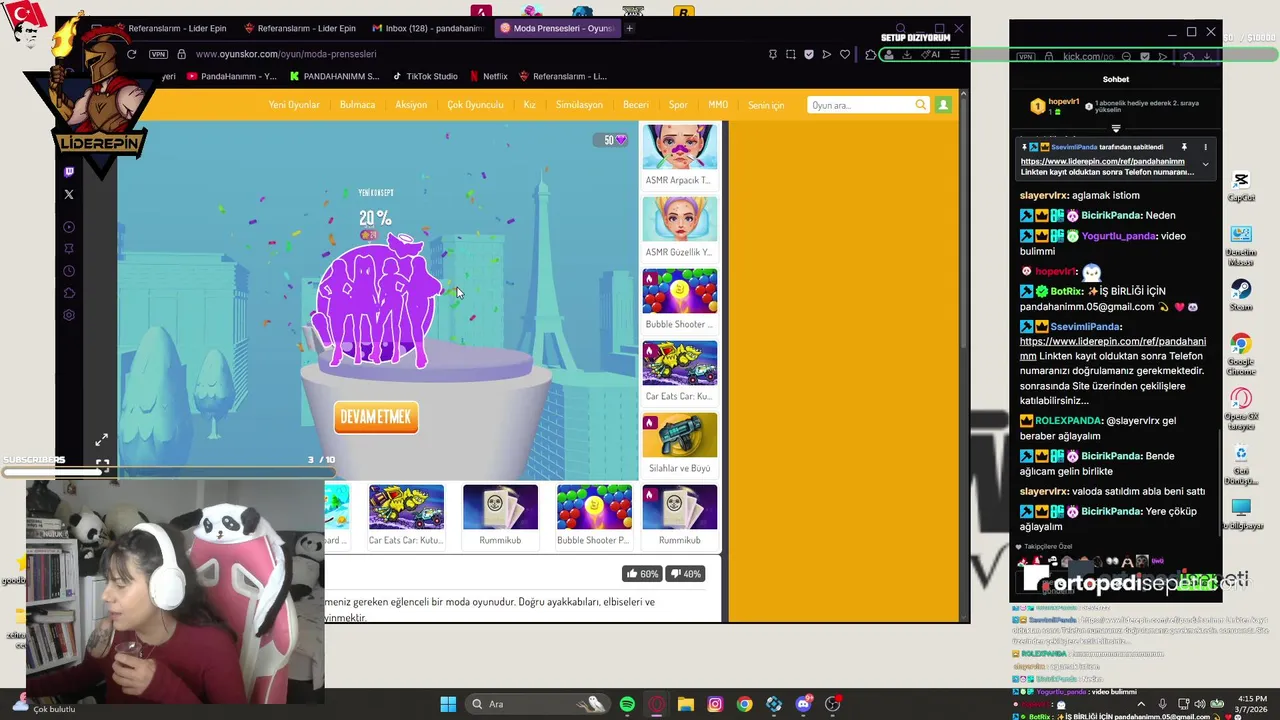Dislike the game with 40% thumbs down
The height and width of the screenshot is (720, 1280).
click(x=685, y=573)
